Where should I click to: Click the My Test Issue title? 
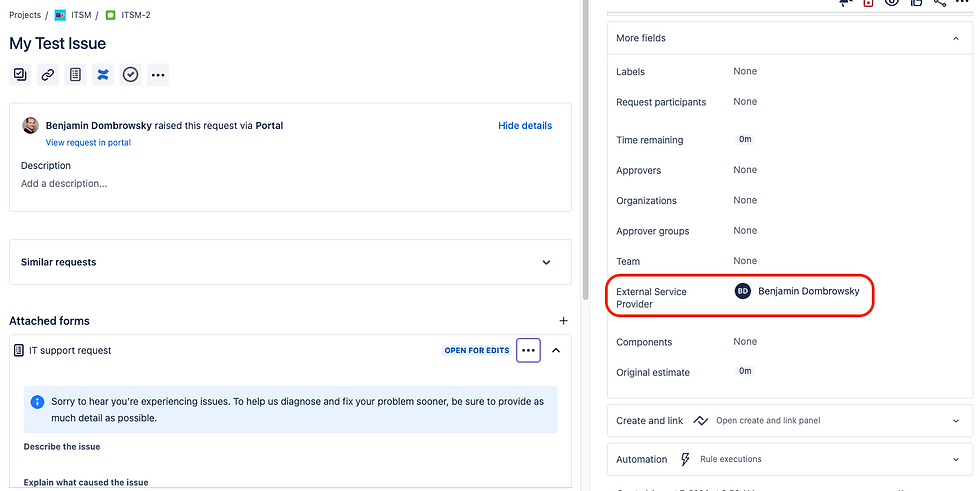coord(58,44)
